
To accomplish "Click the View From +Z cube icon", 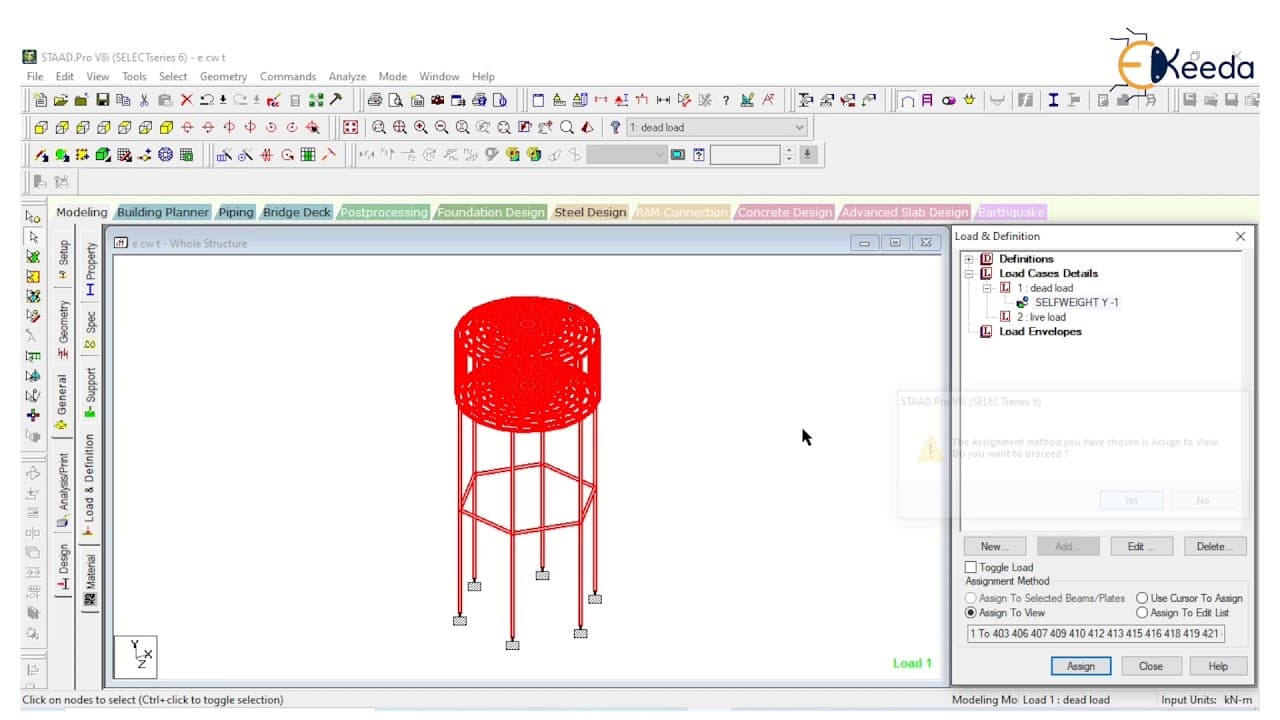I will (x=41, y=127).
